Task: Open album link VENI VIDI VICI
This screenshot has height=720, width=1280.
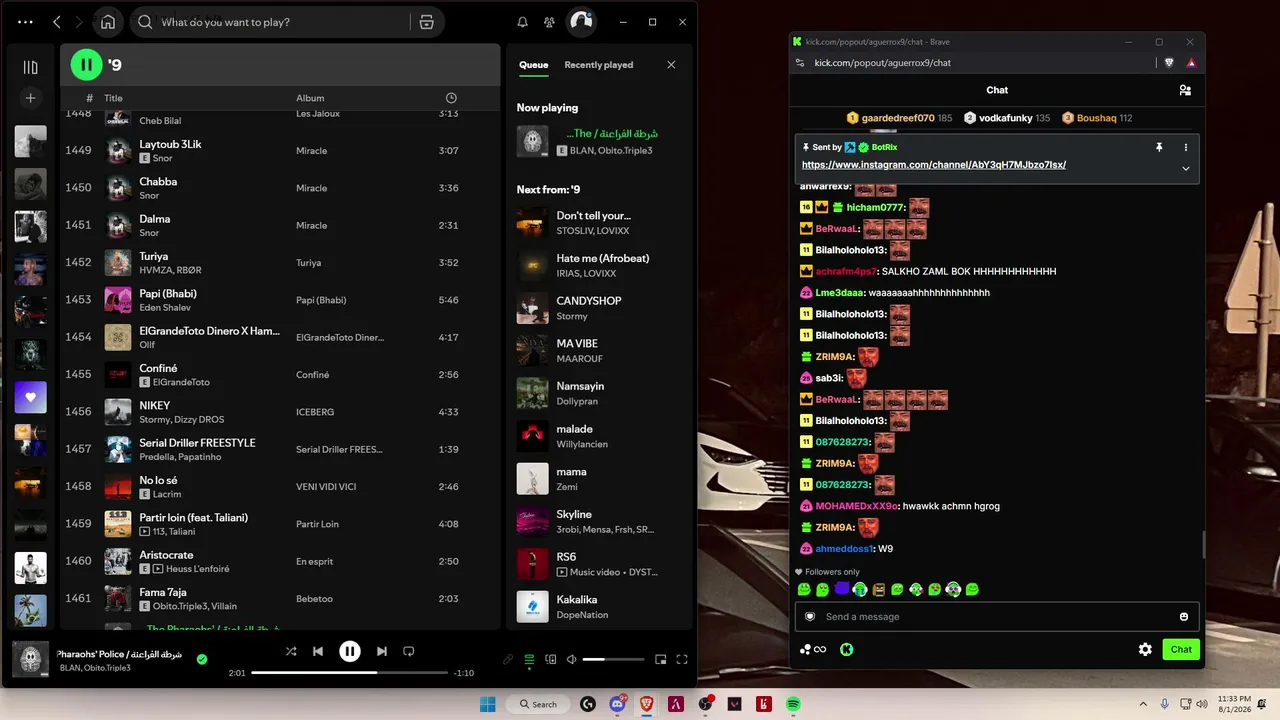Action: click(326, 487)
